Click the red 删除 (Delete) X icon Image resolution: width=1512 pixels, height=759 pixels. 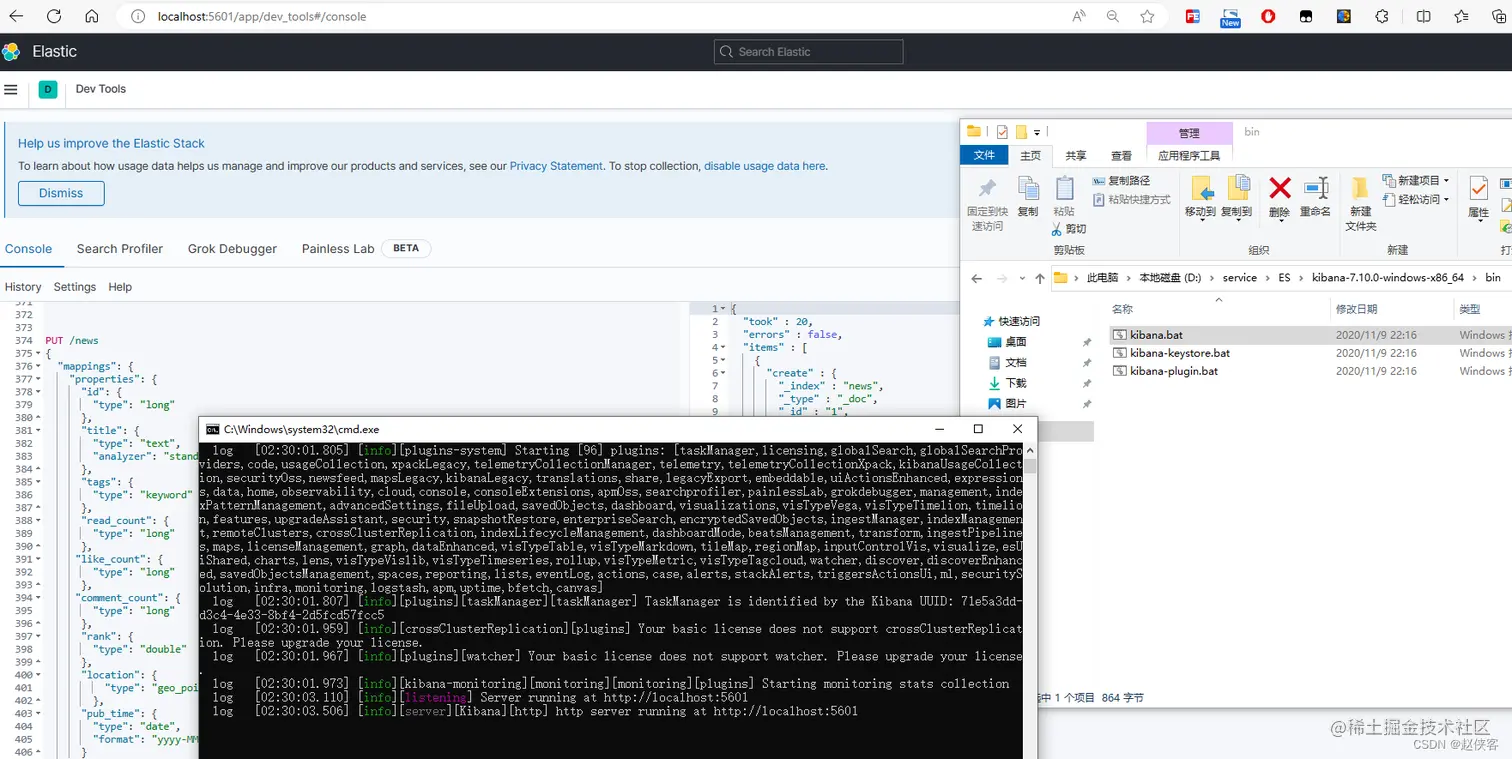click(1279, 188)
